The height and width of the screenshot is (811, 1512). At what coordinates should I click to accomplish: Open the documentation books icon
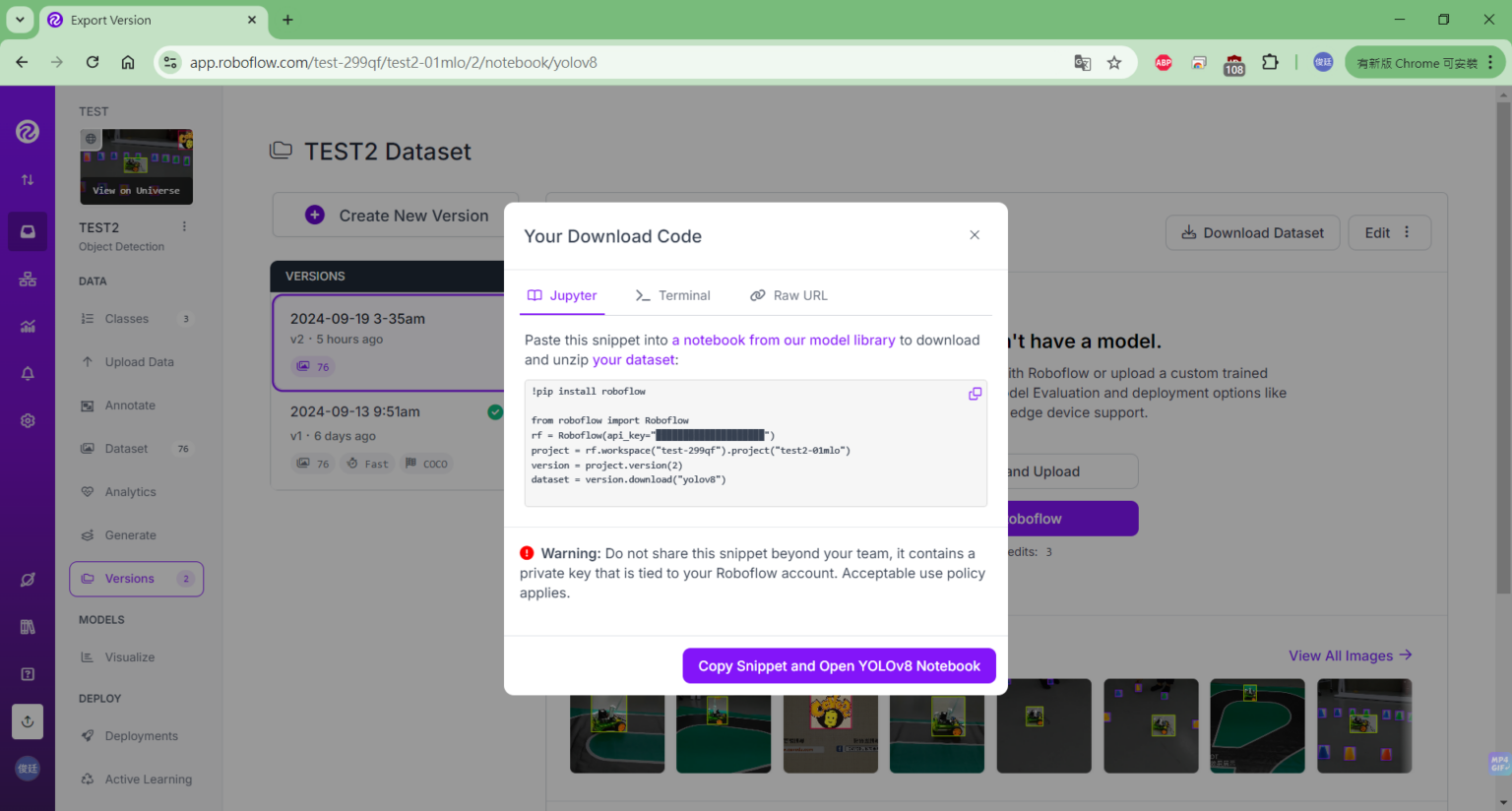coord(28,627)
